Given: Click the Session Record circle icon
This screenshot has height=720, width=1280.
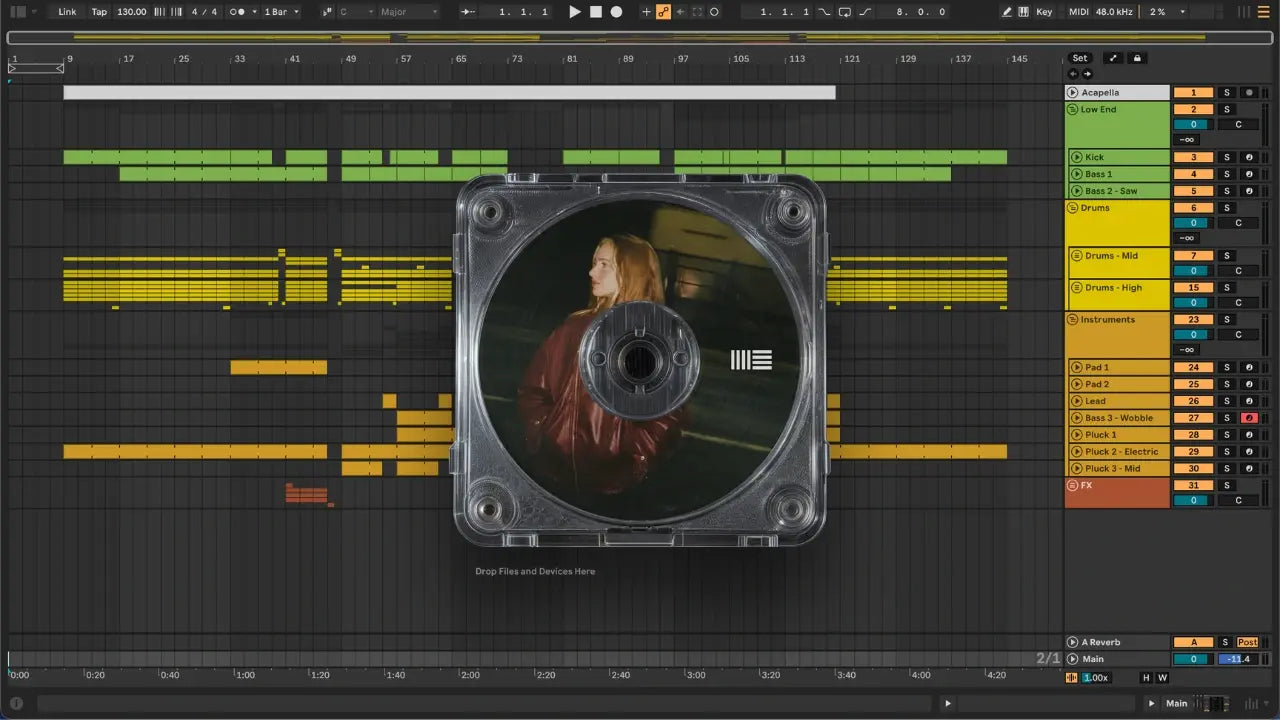Looking at the screenshot, I should (714, 12).
